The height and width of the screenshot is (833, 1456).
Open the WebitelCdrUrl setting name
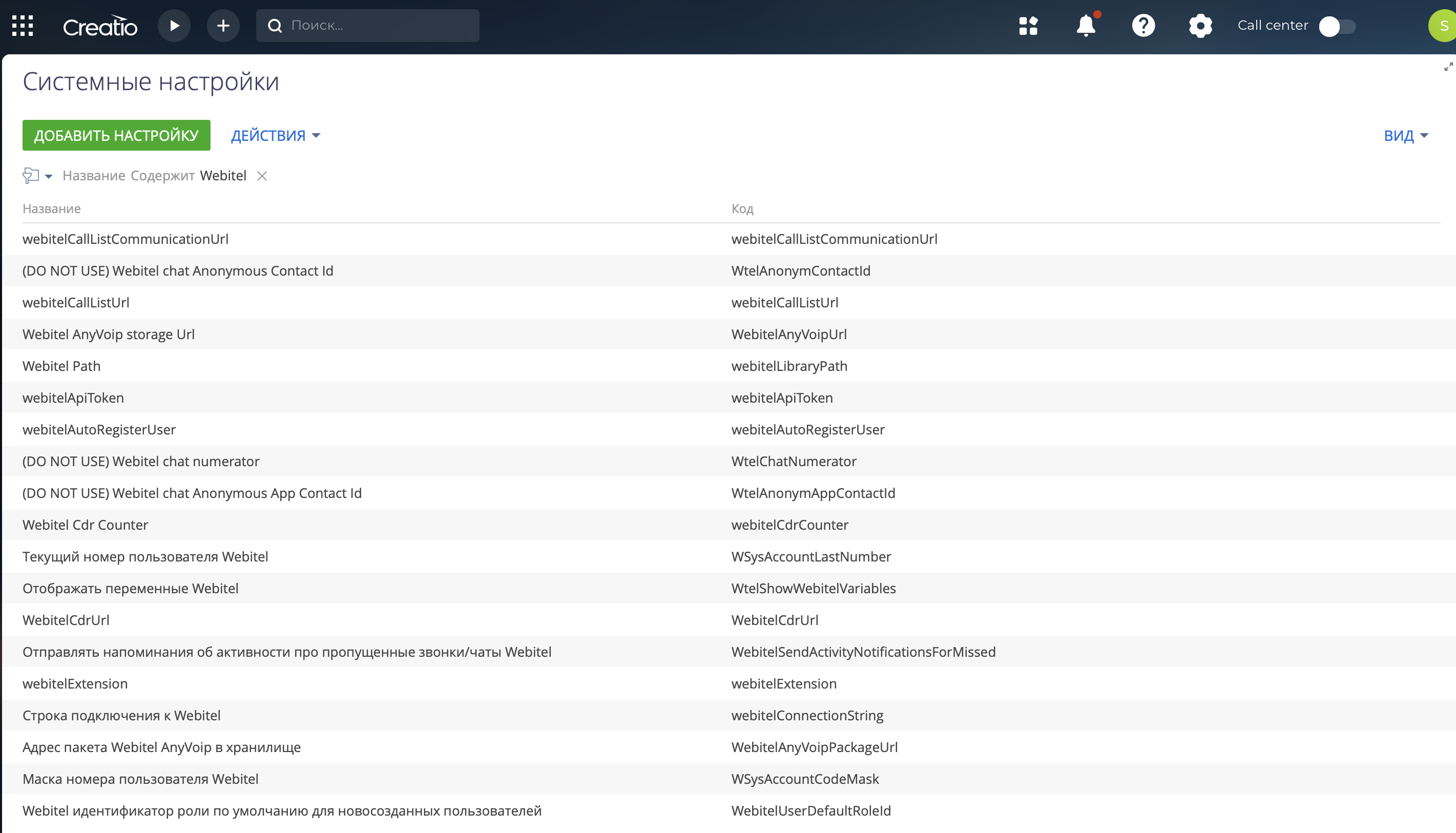[x=66, y=620]
